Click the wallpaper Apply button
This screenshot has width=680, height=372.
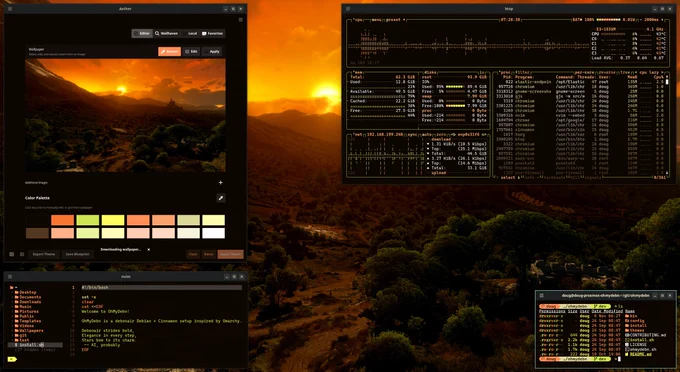(x=212, y=52)
